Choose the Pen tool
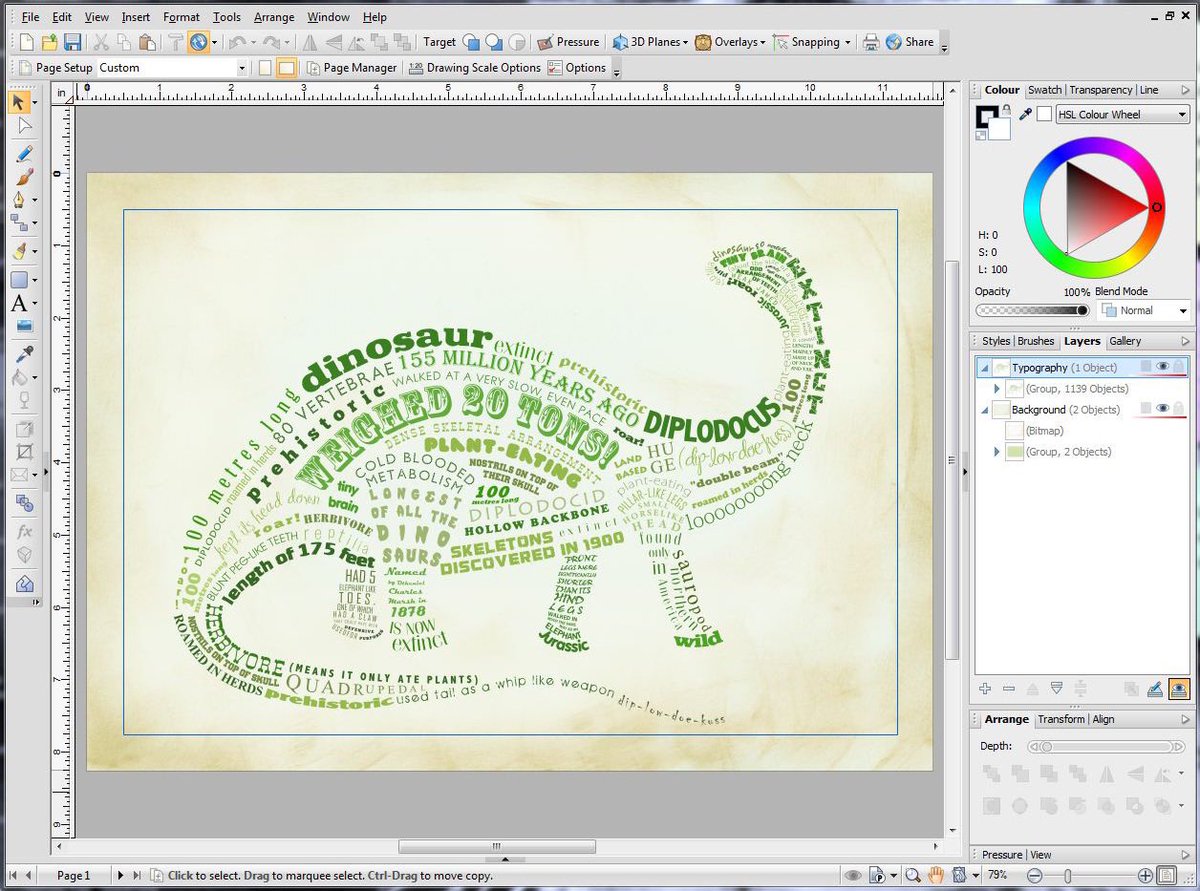 [20, 200]
